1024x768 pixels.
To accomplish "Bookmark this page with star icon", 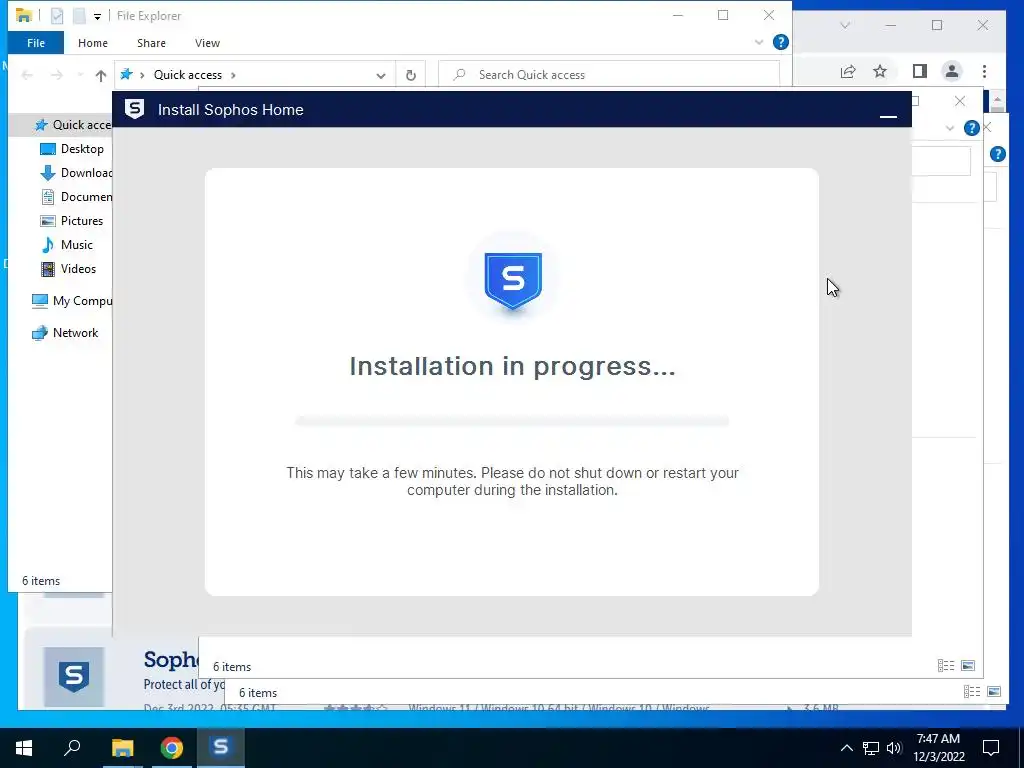I will click(x=880, y=71).
